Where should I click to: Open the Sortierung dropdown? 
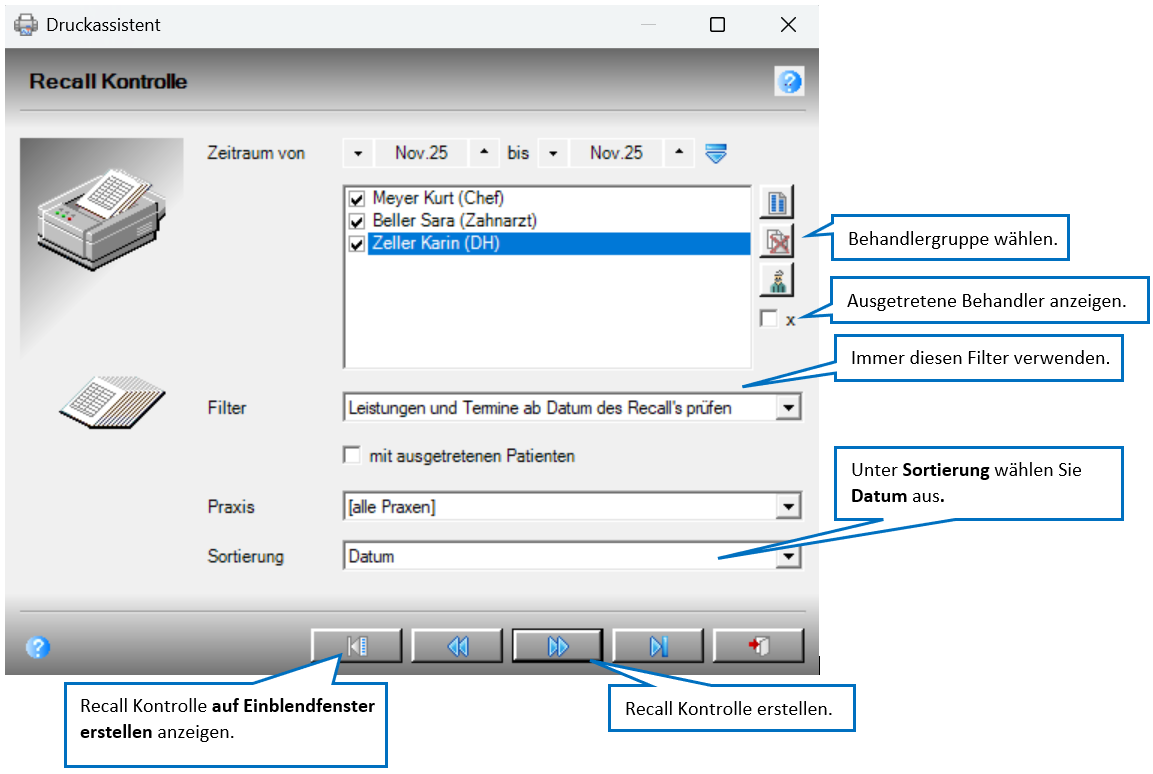(x=788, y=556)
